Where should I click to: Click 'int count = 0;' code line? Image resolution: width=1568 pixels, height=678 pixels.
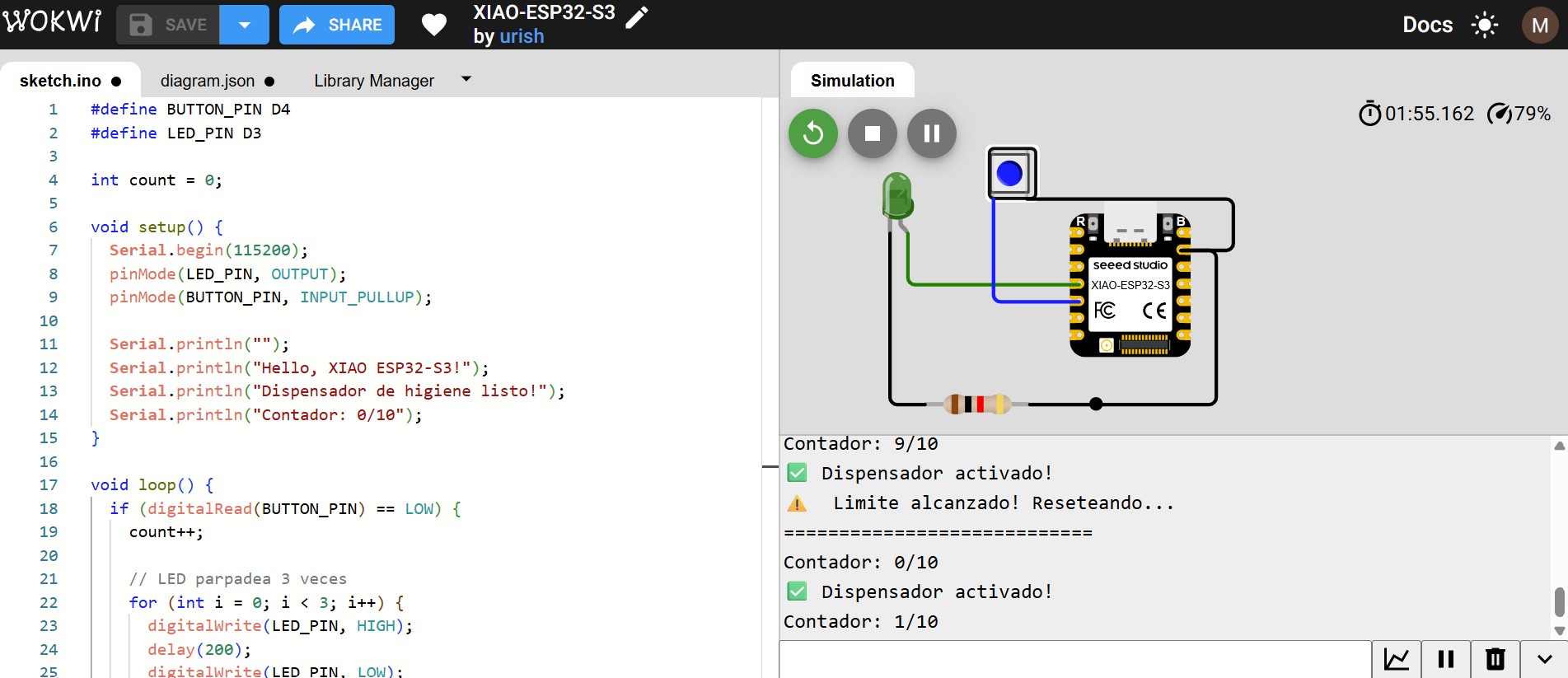tap(157, 180)
